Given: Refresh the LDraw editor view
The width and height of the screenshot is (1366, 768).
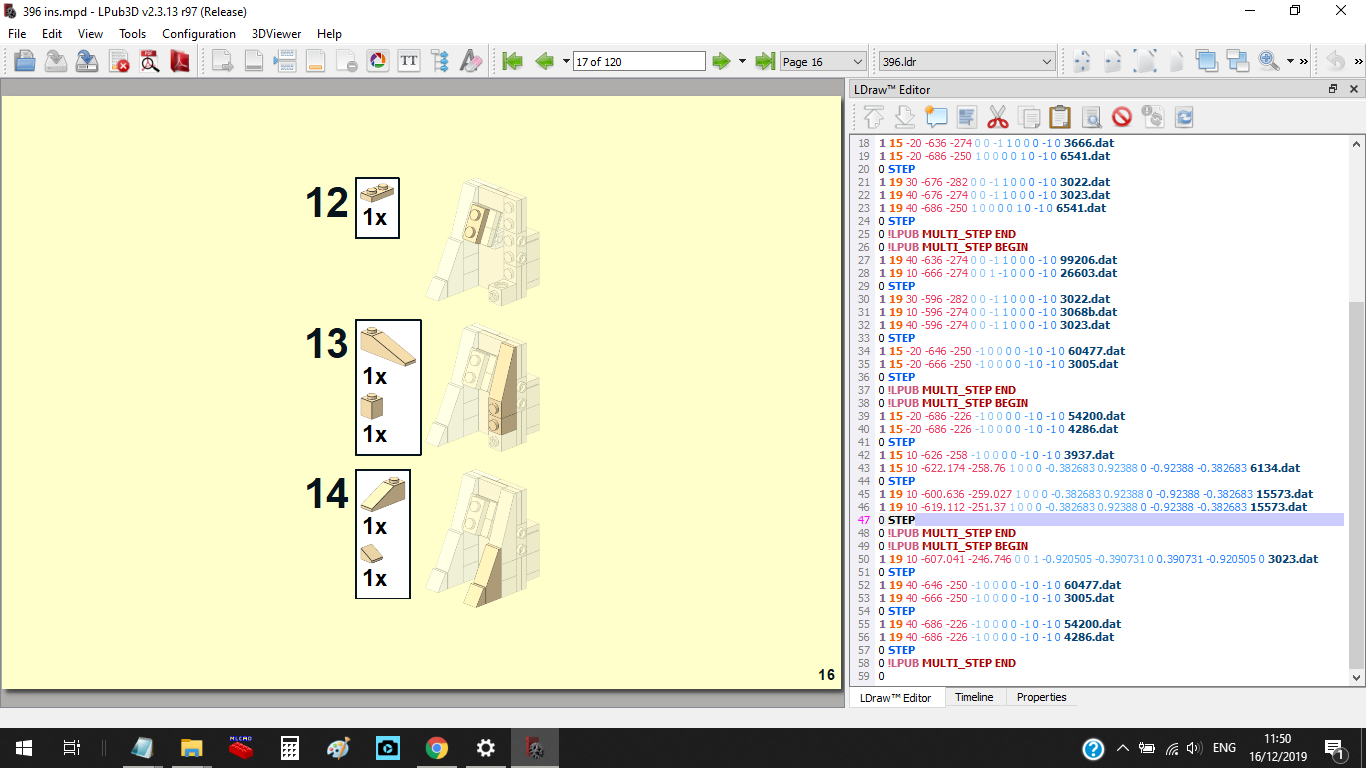Looking at the screenshot, I should 1184,117.
